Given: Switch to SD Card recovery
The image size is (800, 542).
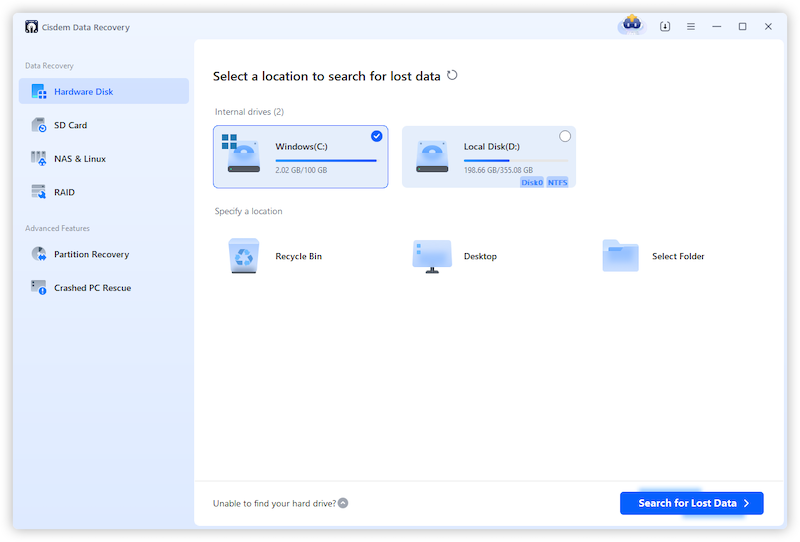Looking at the screenshot, I should [x=104, y=125].
